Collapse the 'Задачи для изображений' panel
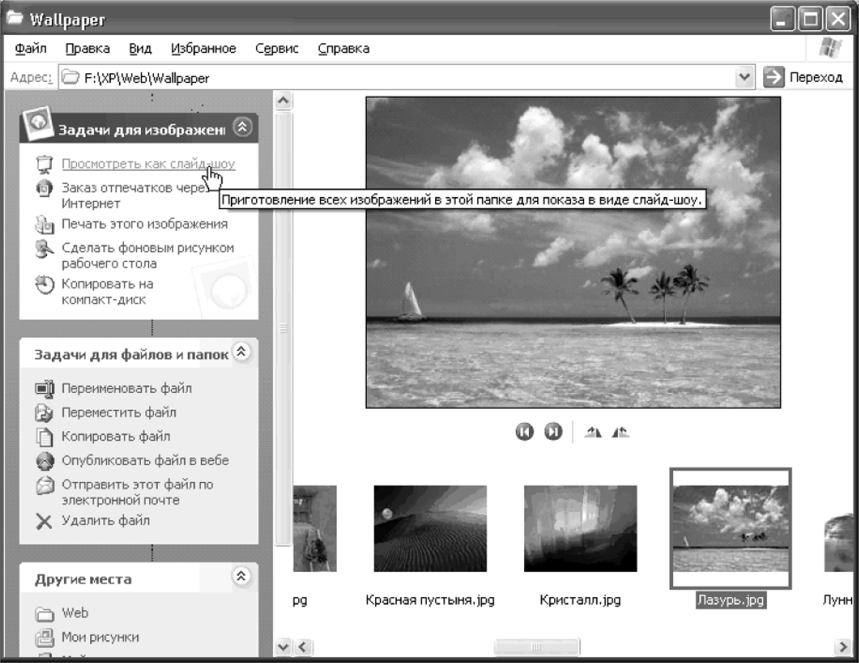 (x=242, y=127)
